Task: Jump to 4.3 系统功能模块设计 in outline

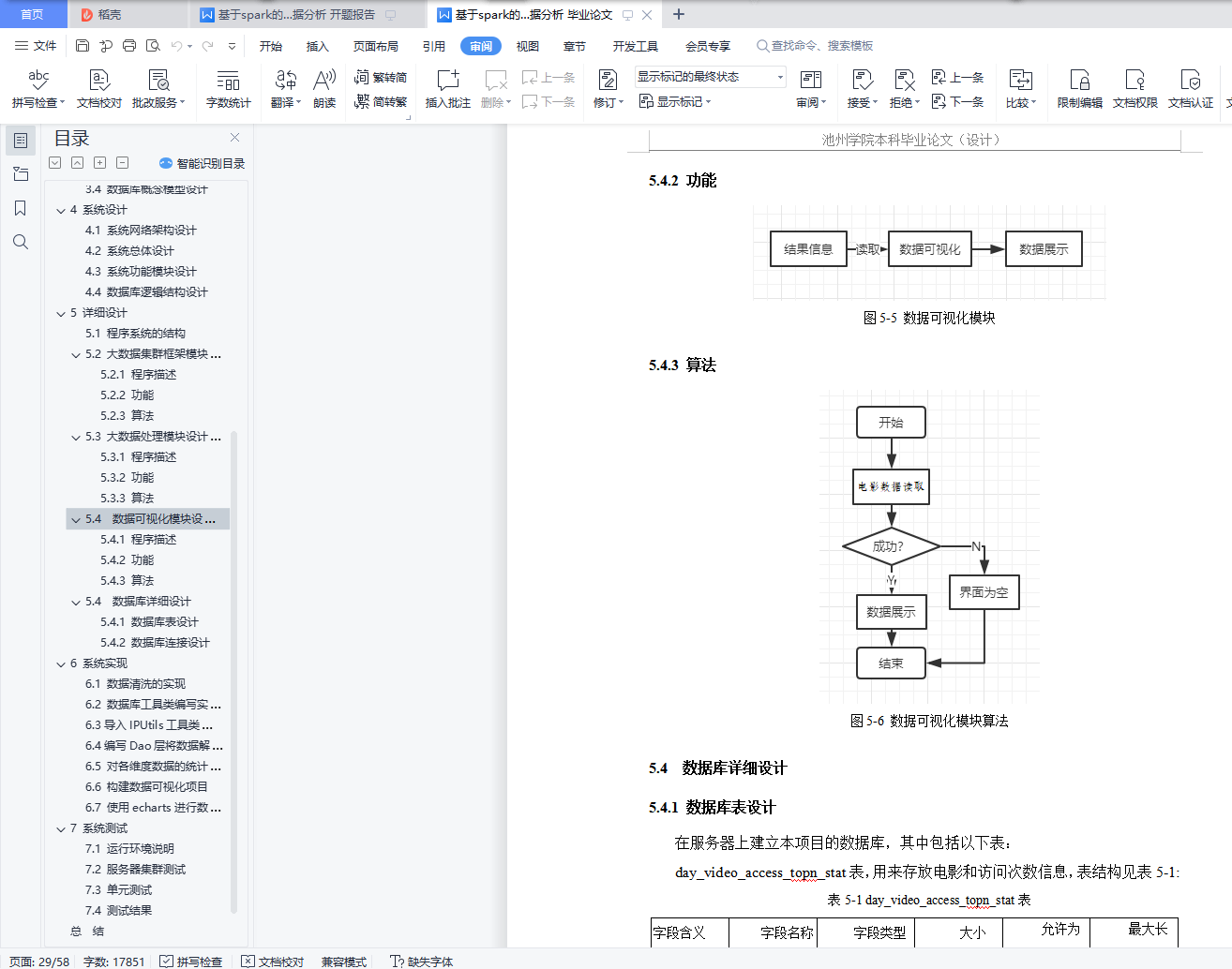Action: coord(141,272)
